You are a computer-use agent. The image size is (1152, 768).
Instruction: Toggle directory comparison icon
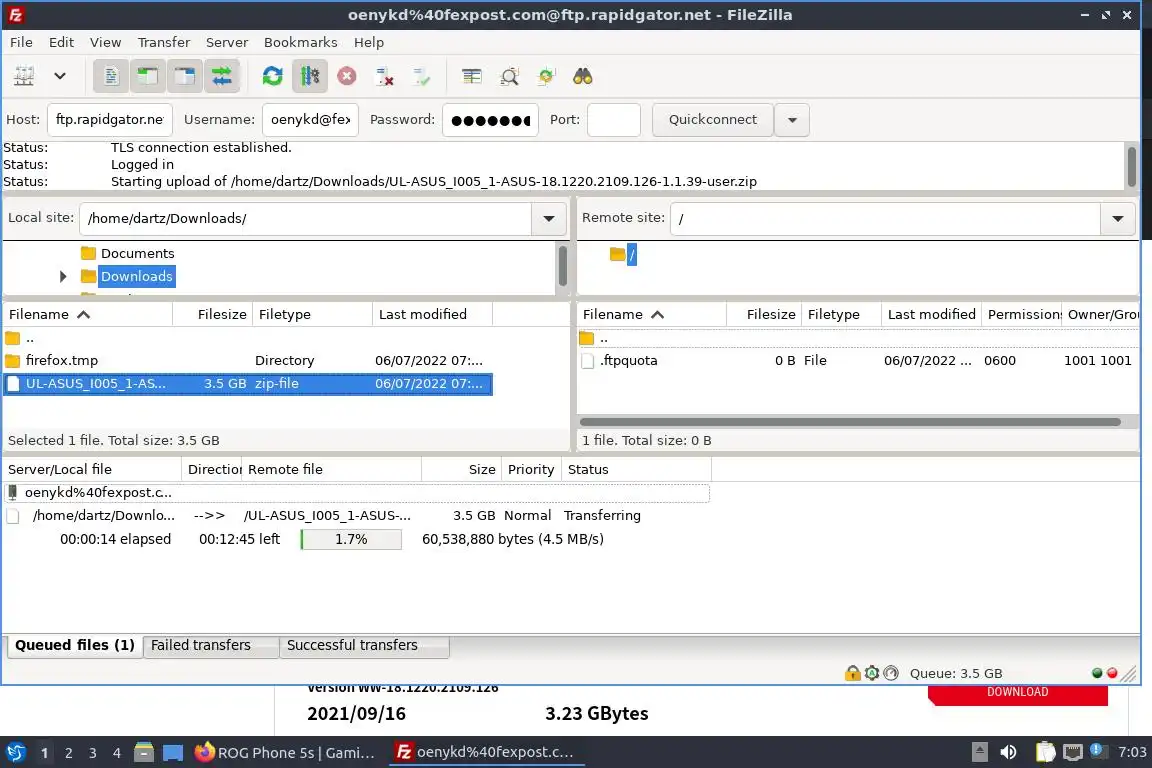pyautogui.click(x=509, y=76)
